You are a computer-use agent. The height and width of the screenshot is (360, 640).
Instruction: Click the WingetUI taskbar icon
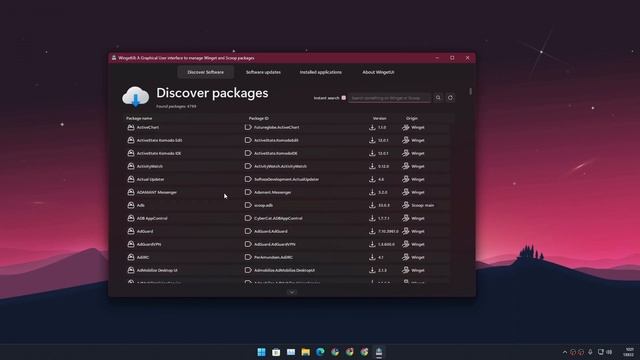coord(379,352)
